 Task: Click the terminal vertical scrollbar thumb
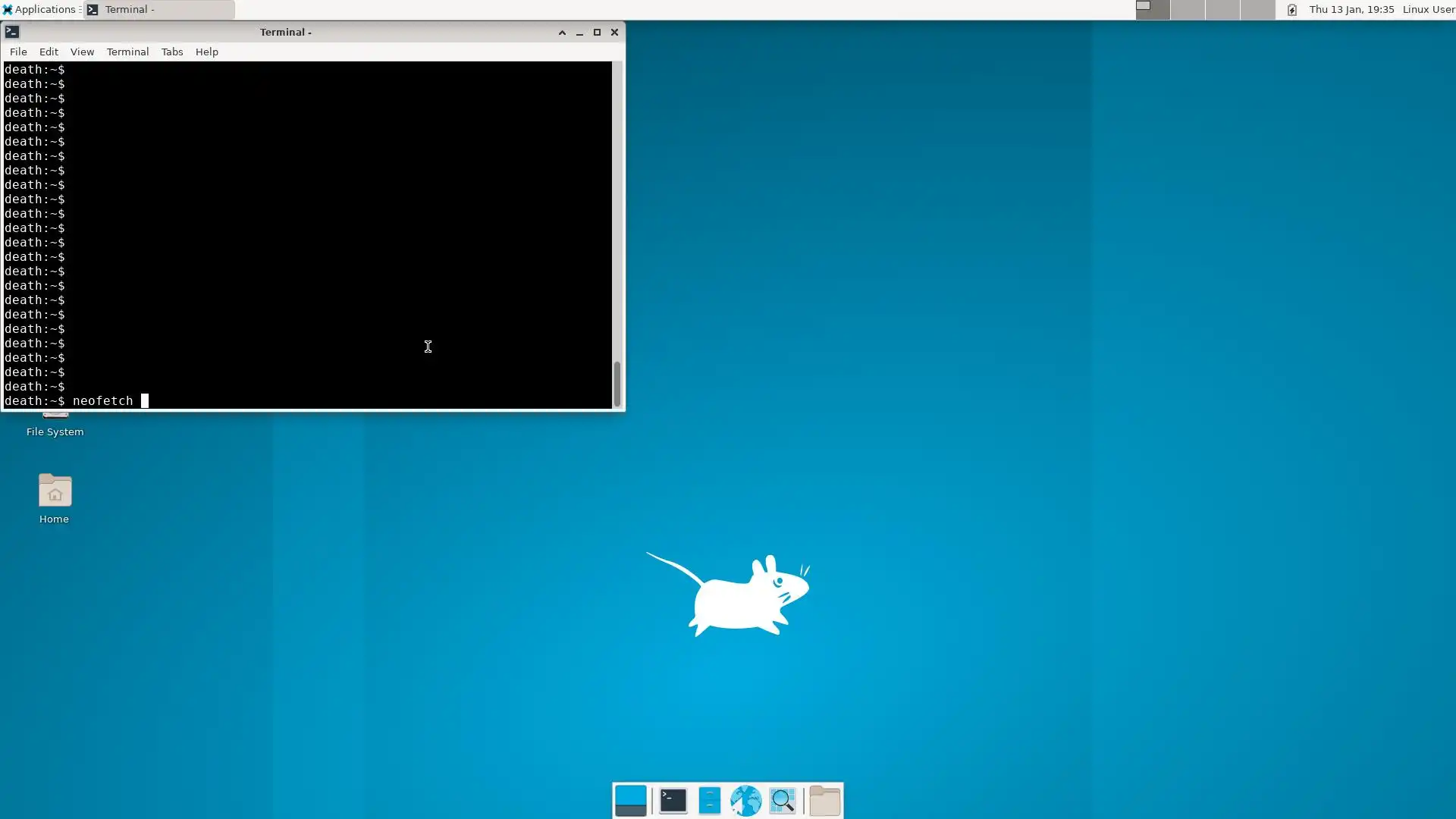tap(617, 383)
